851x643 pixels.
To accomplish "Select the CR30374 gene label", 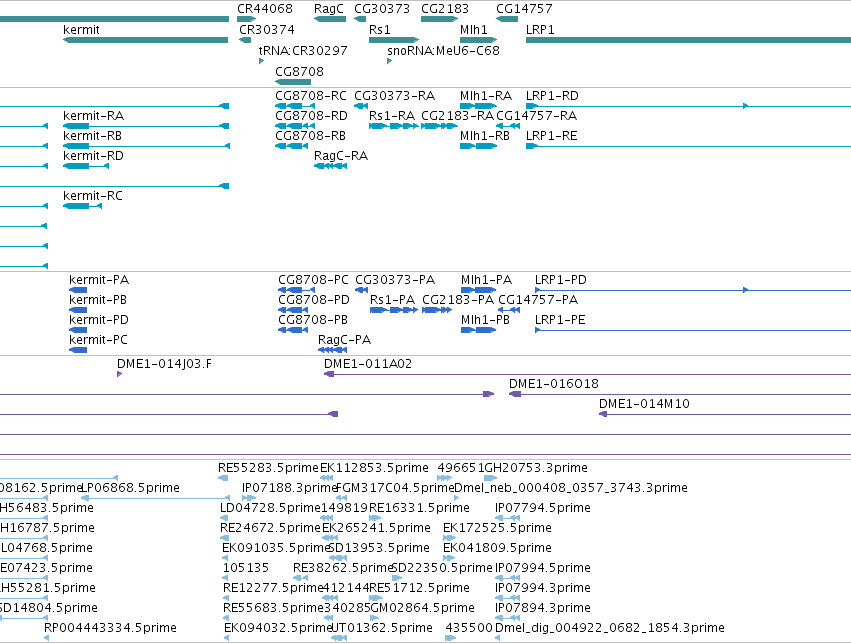I will pyautogui.click(x=267, y=29).
